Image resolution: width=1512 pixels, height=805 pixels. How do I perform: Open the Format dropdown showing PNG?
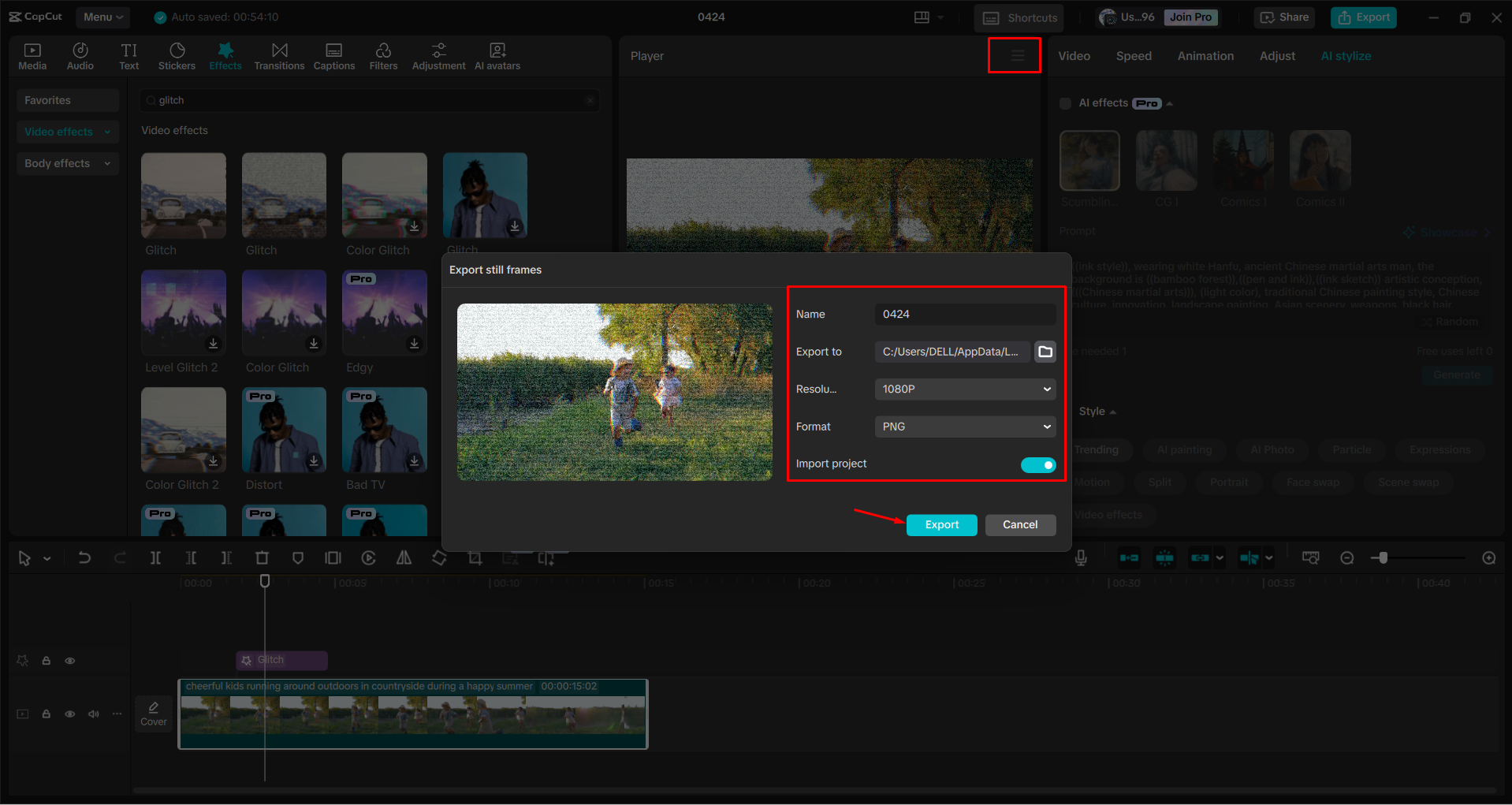[964, 426]
